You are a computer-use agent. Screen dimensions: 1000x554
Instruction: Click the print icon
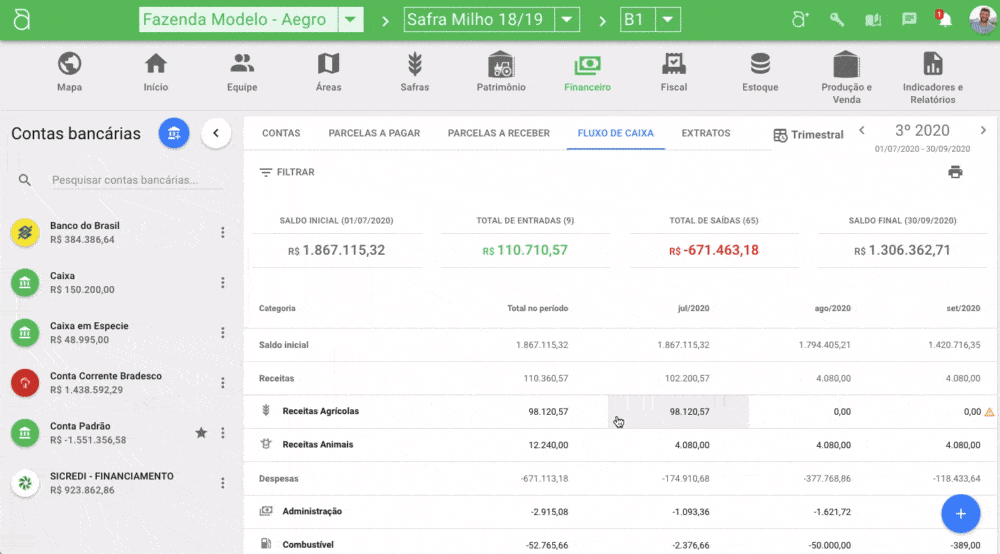click(955, 172)
